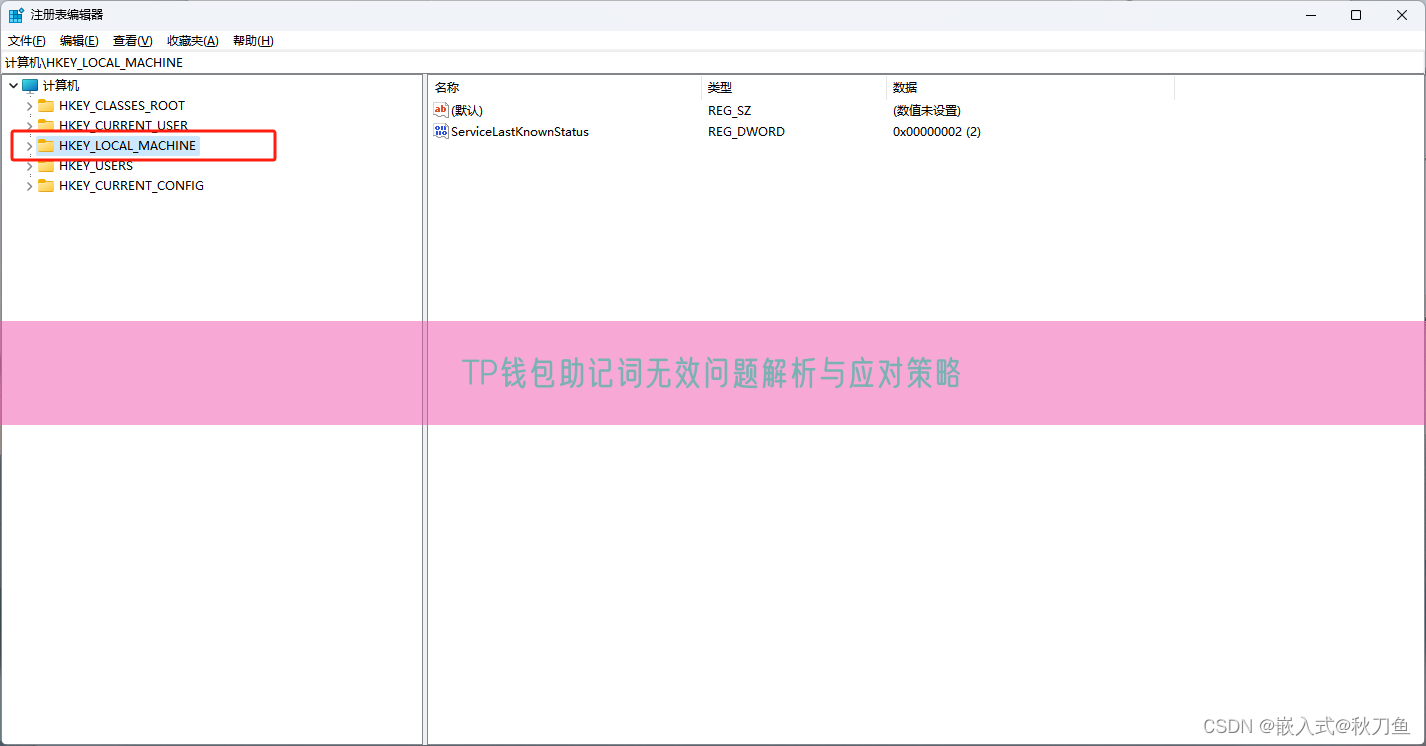Open the 文件(F) menu

coord(27,41)
